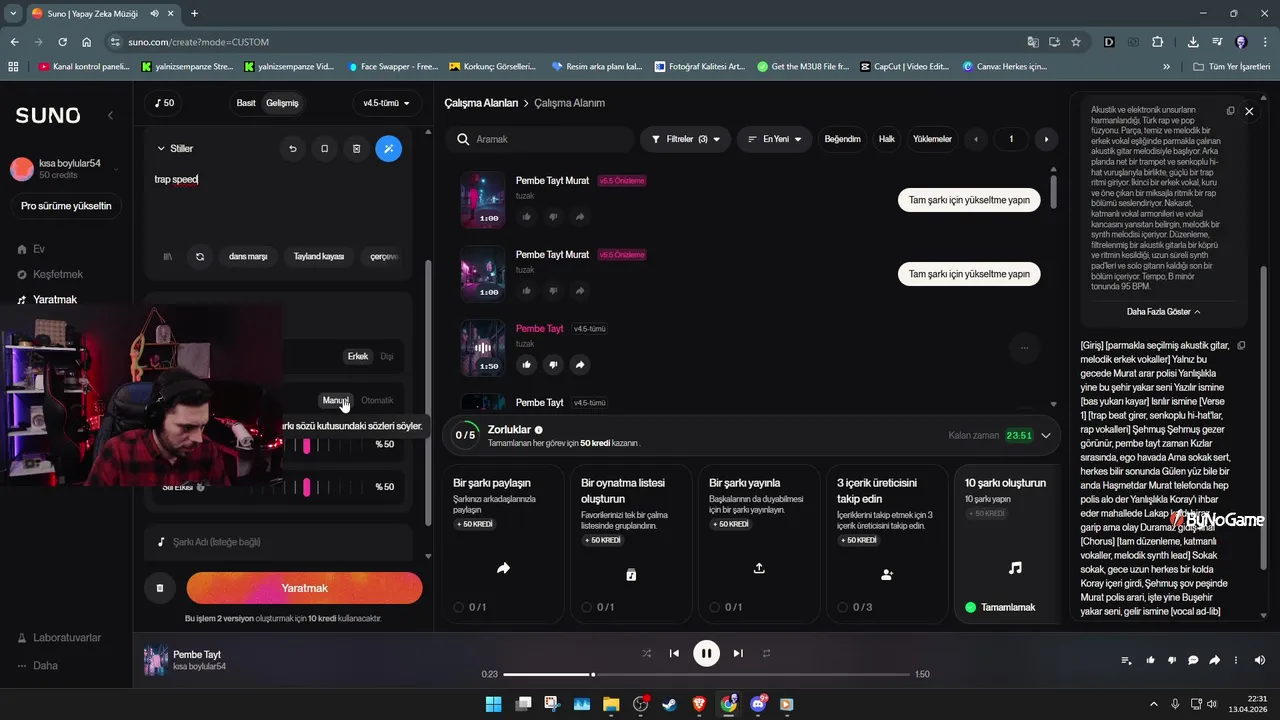Select Gelişmiş mode

coord(282,103)
